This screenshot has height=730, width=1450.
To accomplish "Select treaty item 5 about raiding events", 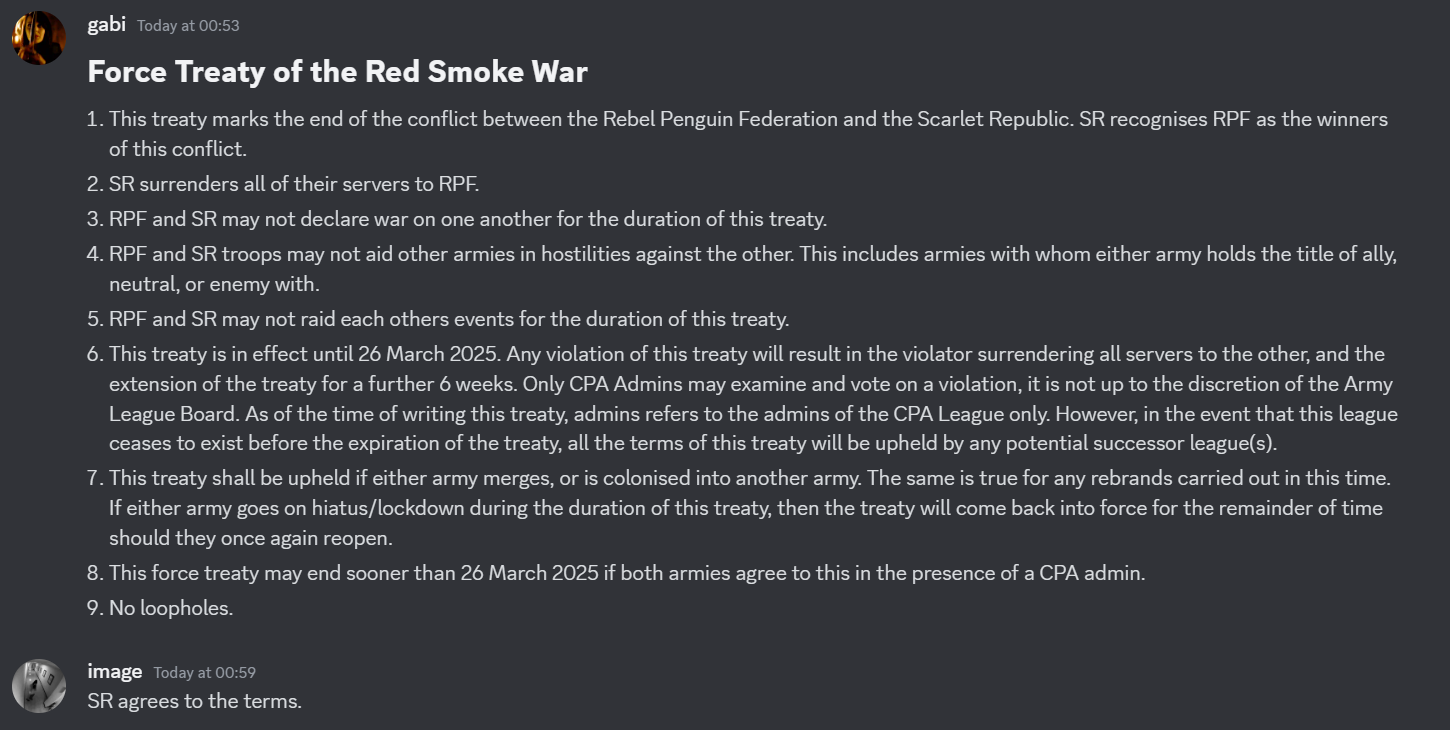I will point(448,319).
